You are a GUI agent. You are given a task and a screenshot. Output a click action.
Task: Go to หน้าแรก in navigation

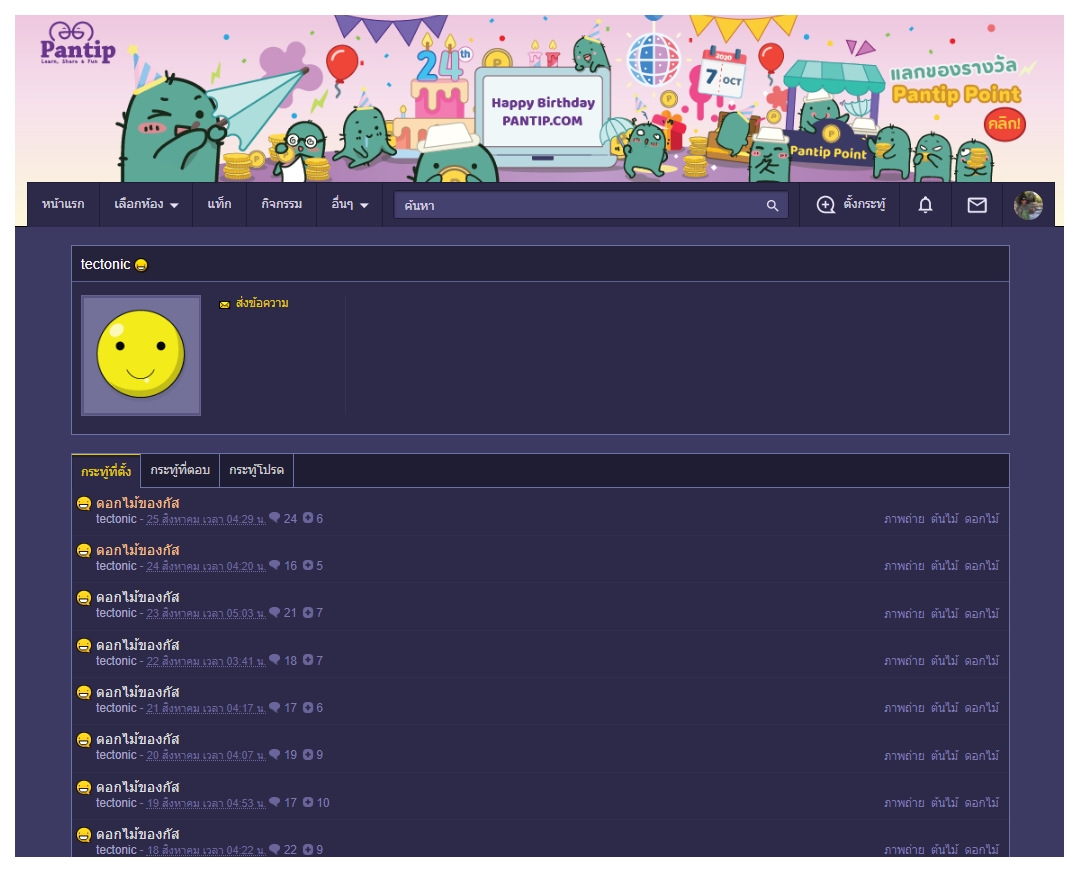[63, 204]
